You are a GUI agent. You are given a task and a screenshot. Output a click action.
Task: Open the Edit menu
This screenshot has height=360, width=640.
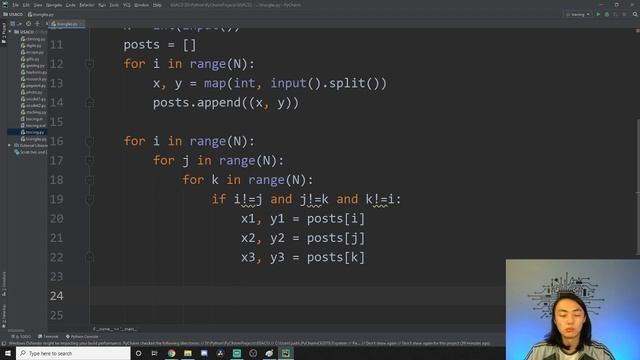tap(26, 5)
